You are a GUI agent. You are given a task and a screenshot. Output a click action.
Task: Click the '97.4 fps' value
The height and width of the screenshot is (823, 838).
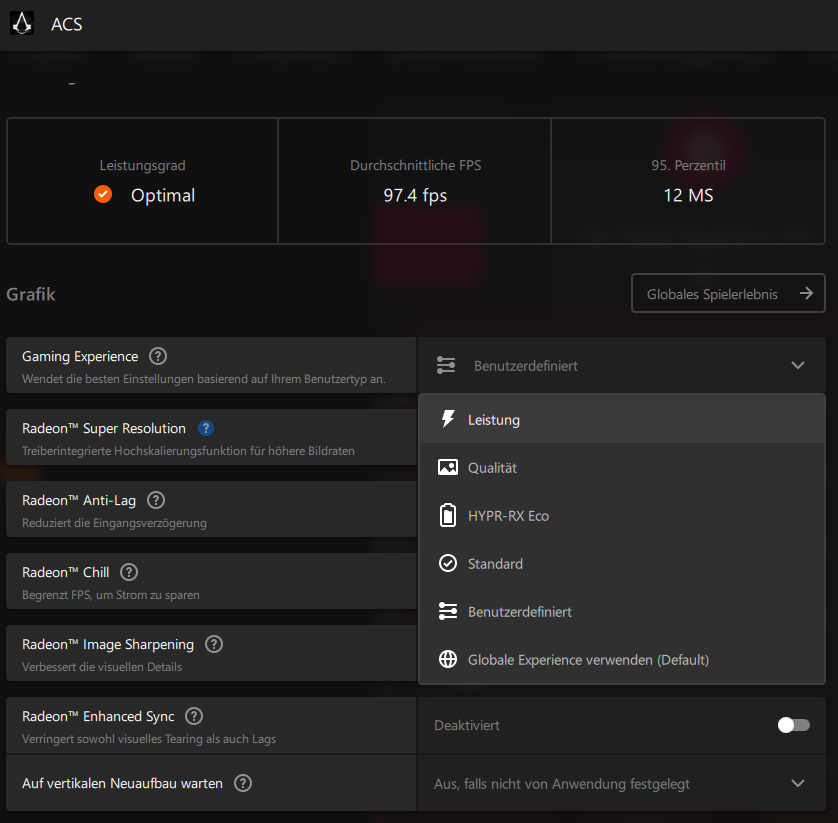[x=415, y=195]
